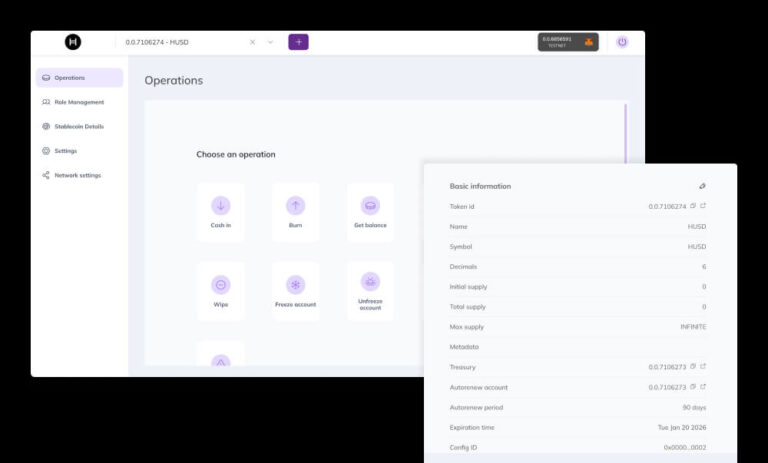Viewport: 768px width, 463px height.
Task: Expand the stablecoin selector dropdown chevron
Action: [x=270, y=42]
